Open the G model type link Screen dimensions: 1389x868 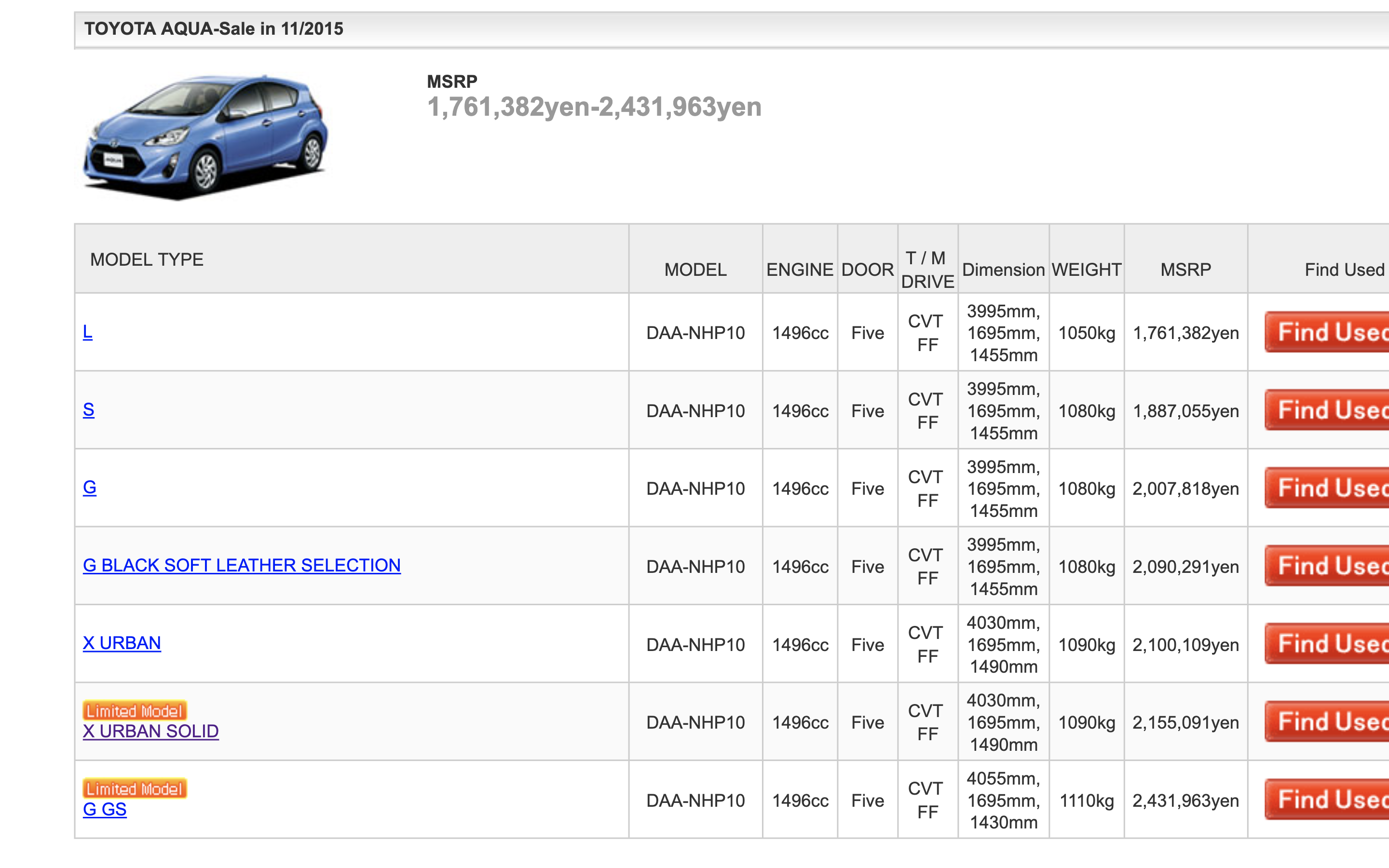coord(90,488)
